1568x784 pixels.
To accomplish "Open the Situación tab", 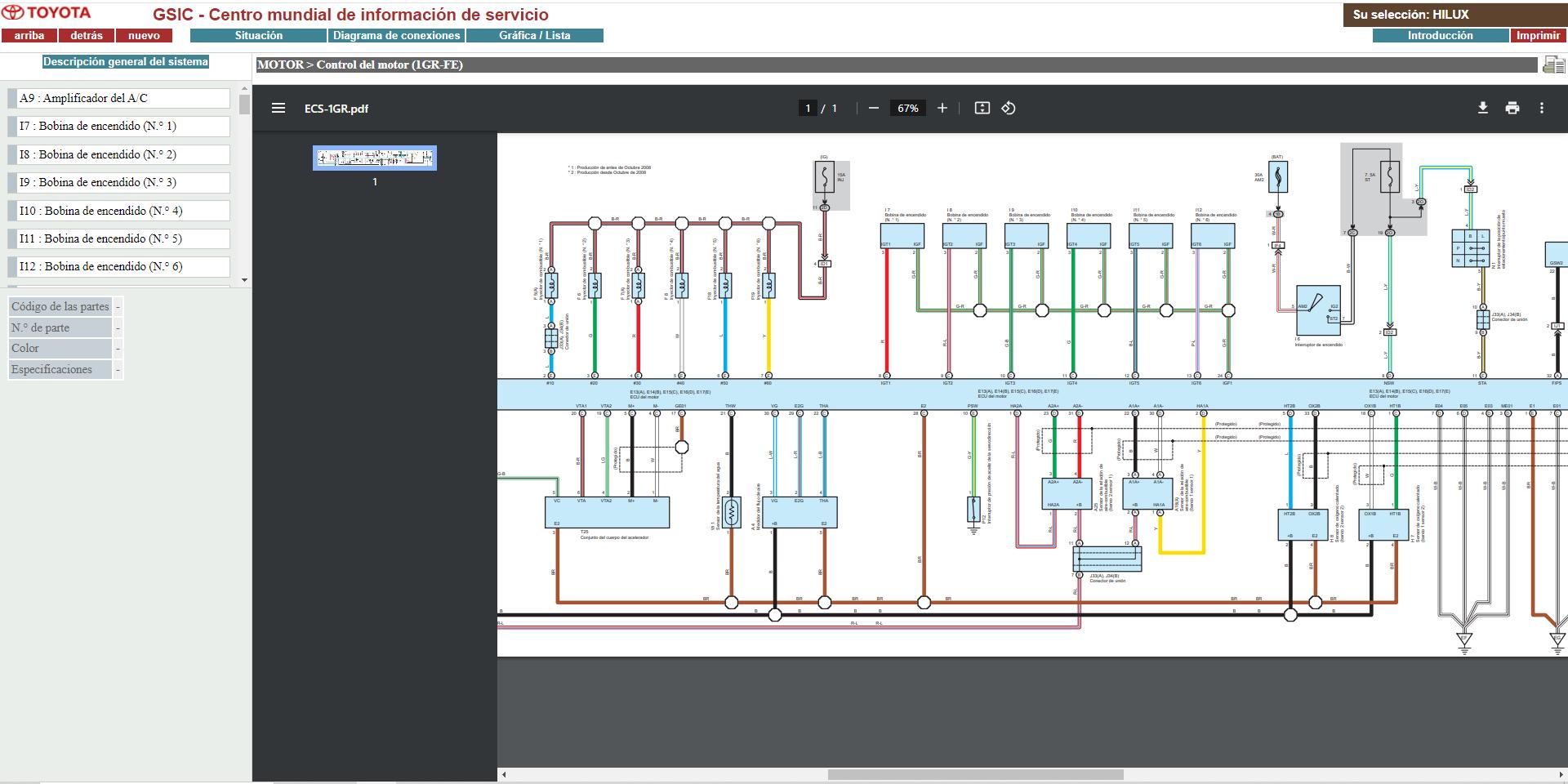I will (x=258, y=36).
